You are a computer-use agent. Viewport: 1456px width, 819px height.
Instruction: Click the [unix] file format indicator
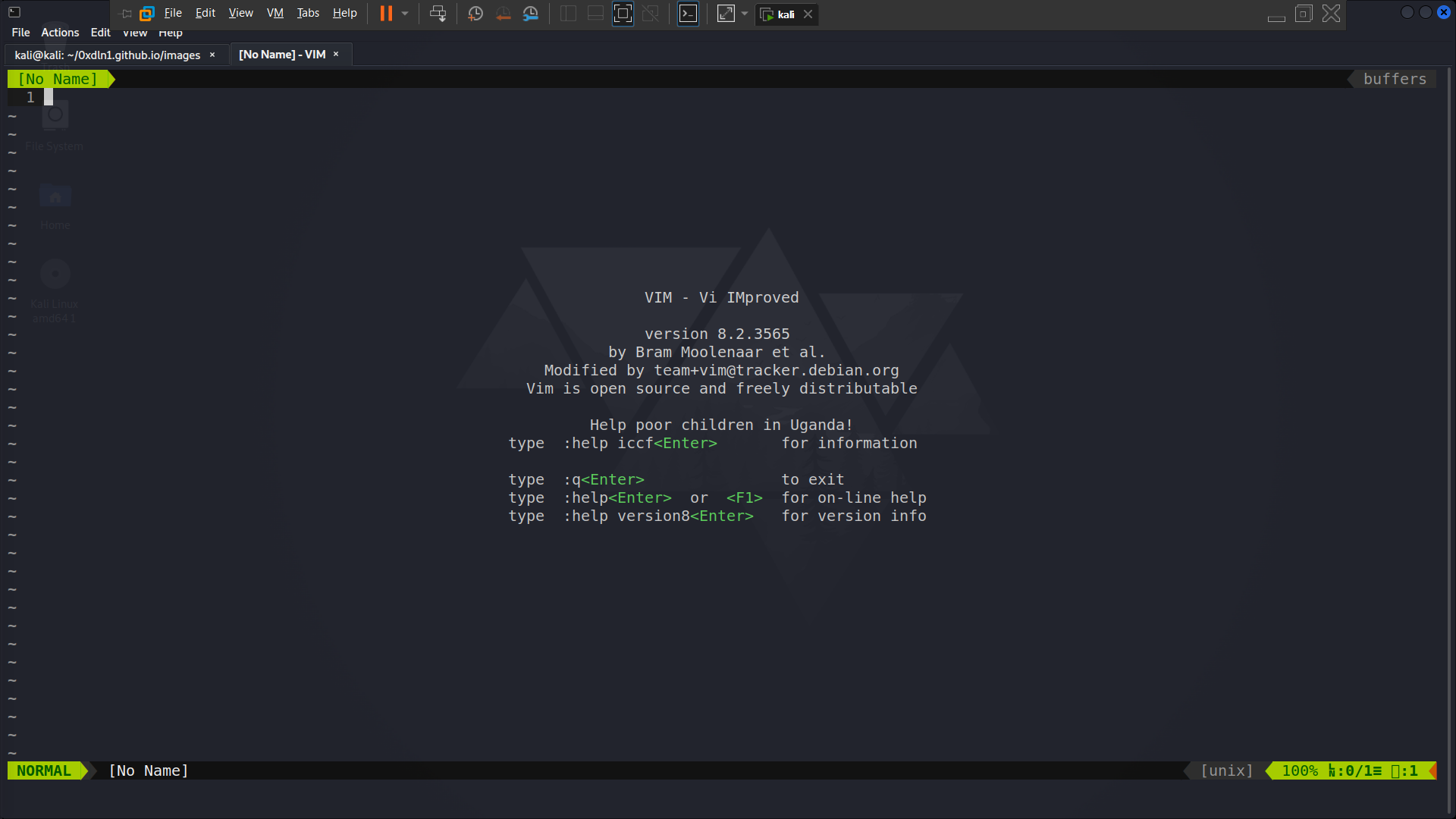coord(1227,770)
